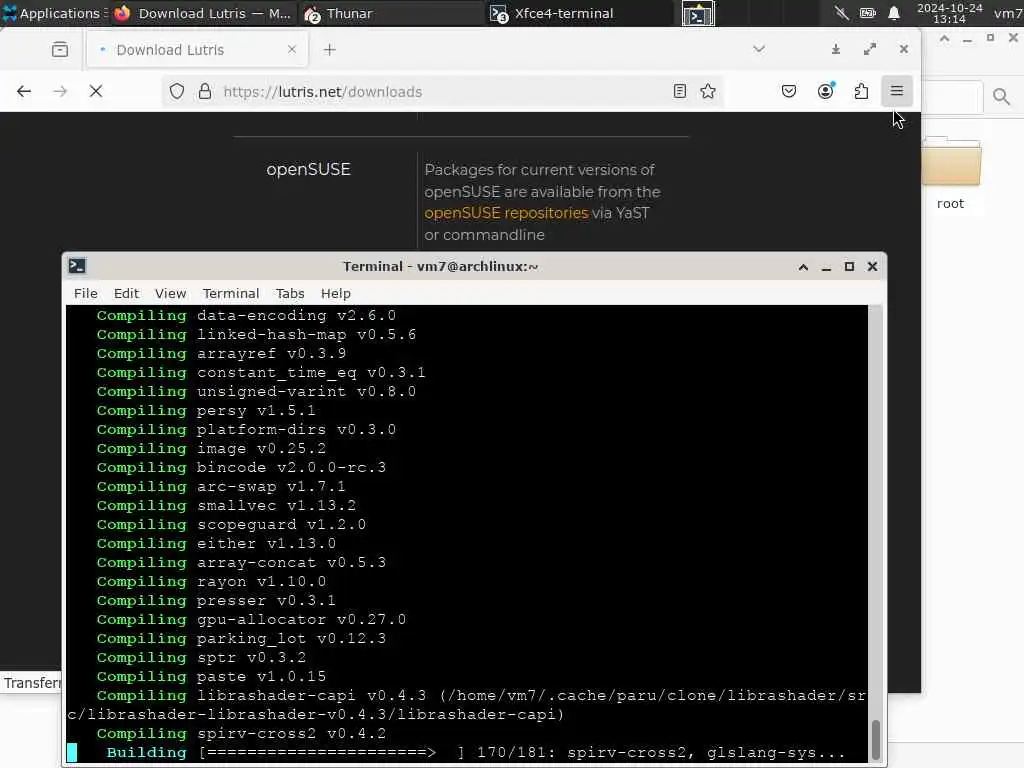Go back in Firefox history

coord(24,91)
